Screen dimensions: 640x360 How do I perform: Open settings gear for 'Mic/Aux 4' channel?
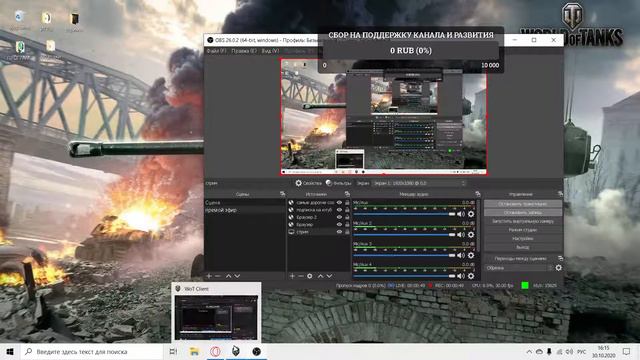click(x=471, y=276)
